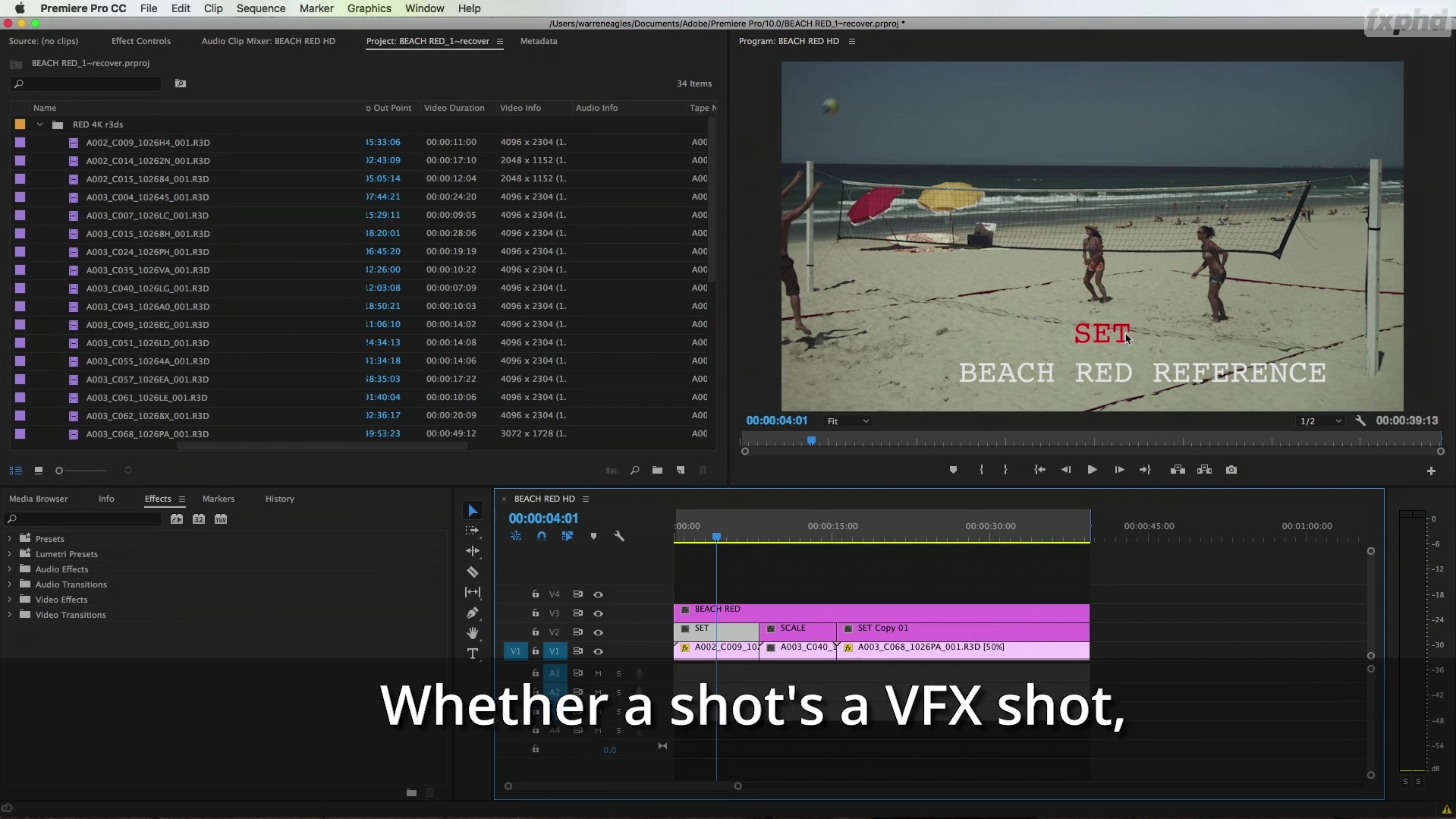1456x819 pixels.
Task: Select the Pen tool
Action: [x=473, y=613]
